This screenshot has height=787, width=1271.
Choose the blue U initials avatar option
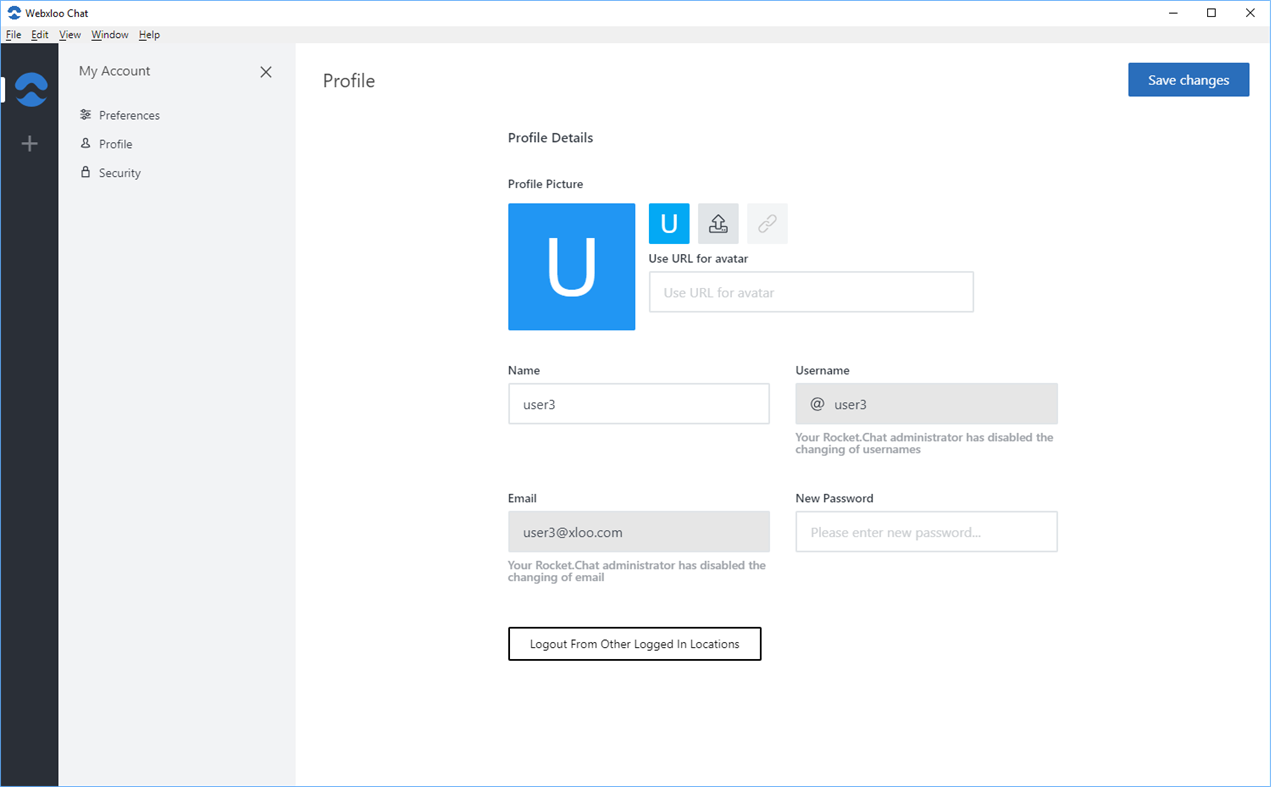point(669,223)
